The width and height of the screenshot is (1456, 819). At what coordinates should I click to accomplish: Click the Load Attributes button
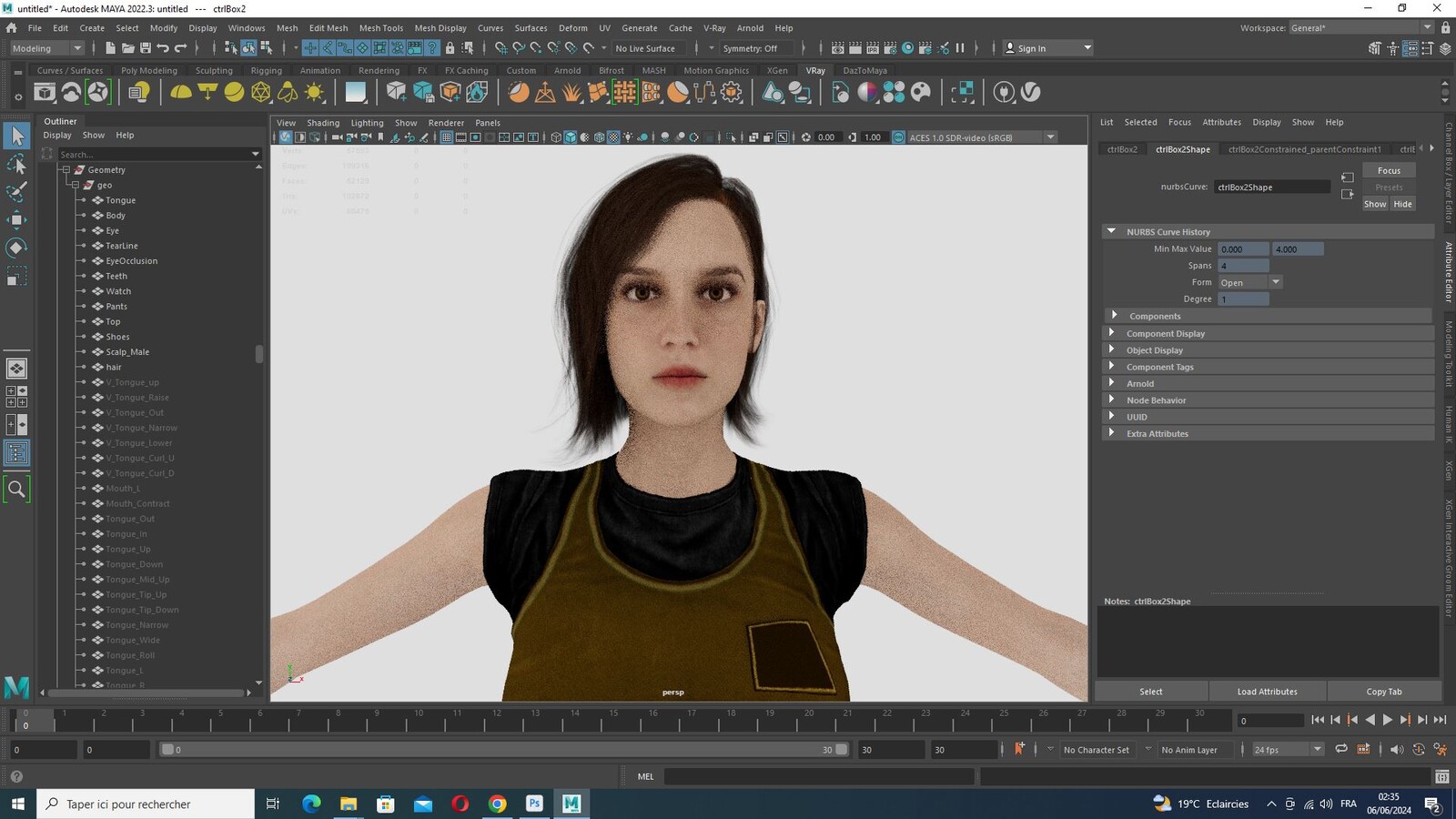tap(1267, 692)
